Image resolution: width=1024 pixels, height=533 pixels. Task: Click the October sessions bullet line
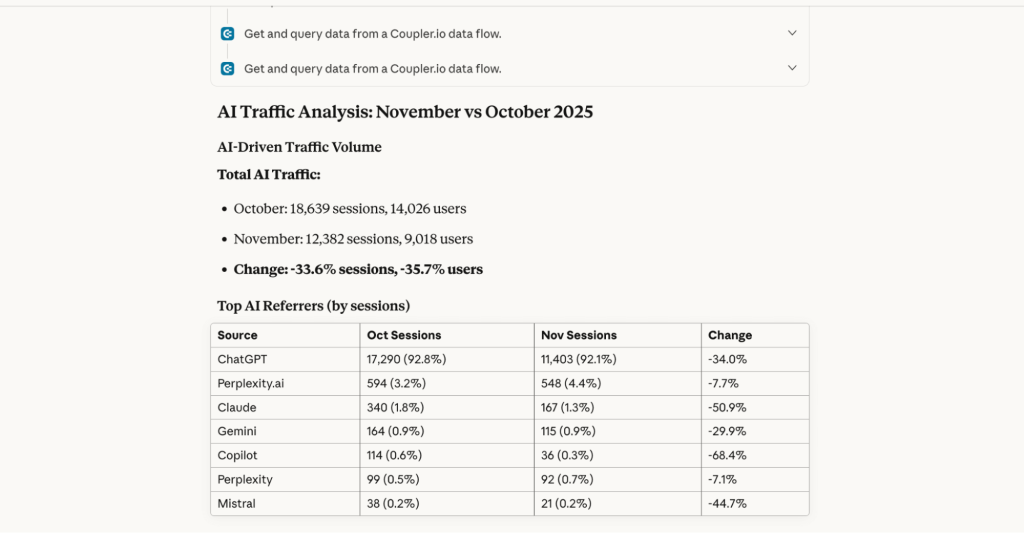(x=350, y=209)
